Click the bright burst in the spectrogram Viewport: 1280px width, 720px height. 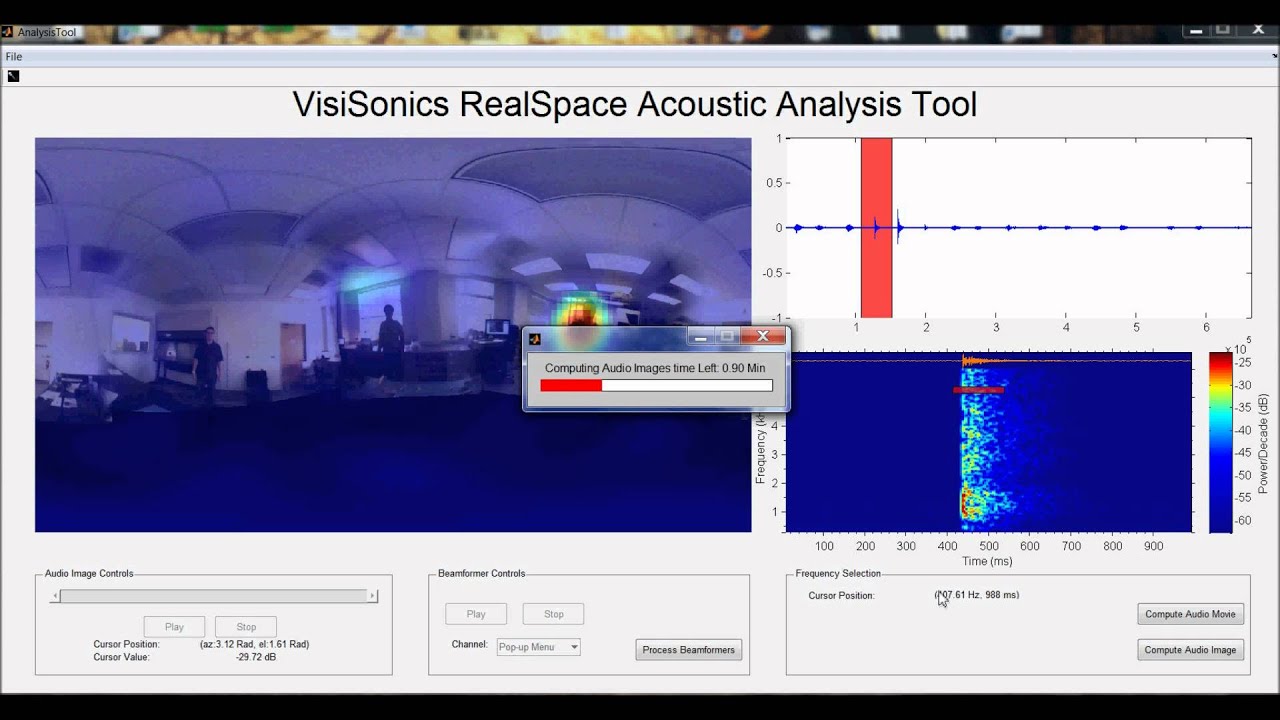968,500
